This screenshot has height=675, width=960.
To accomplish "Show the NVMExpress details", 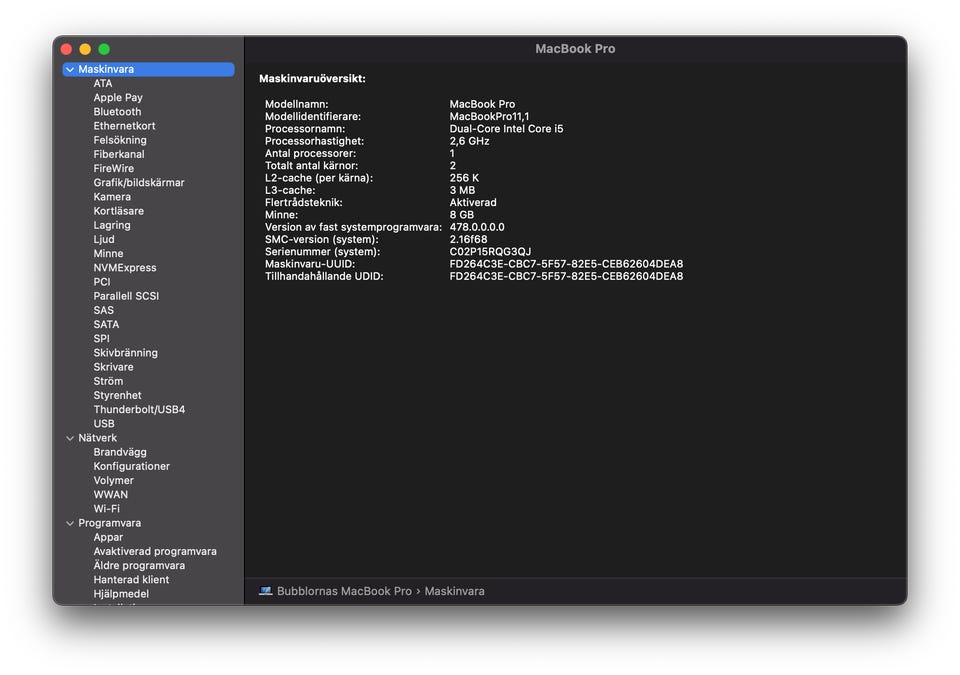I will pyautogui.click(x=125, y=268).
